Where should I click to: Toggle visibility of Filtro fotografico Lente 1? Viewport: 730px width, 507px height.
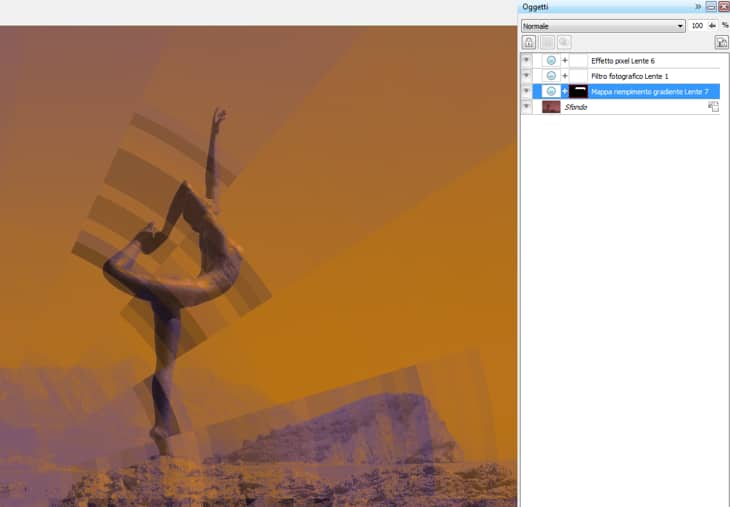point(527,76)
